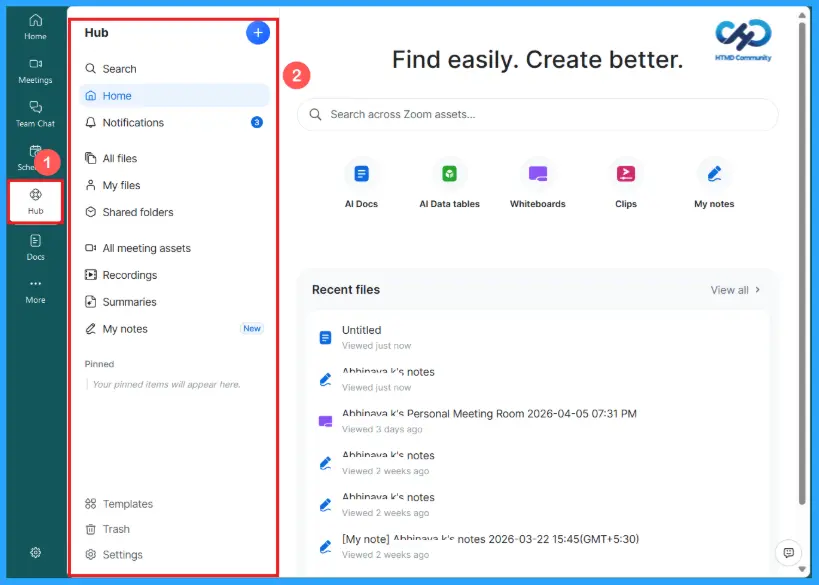Screen dimensions: 819x585
Task: Open app settings gear at bottom of rail
Action: click(35, 552)
